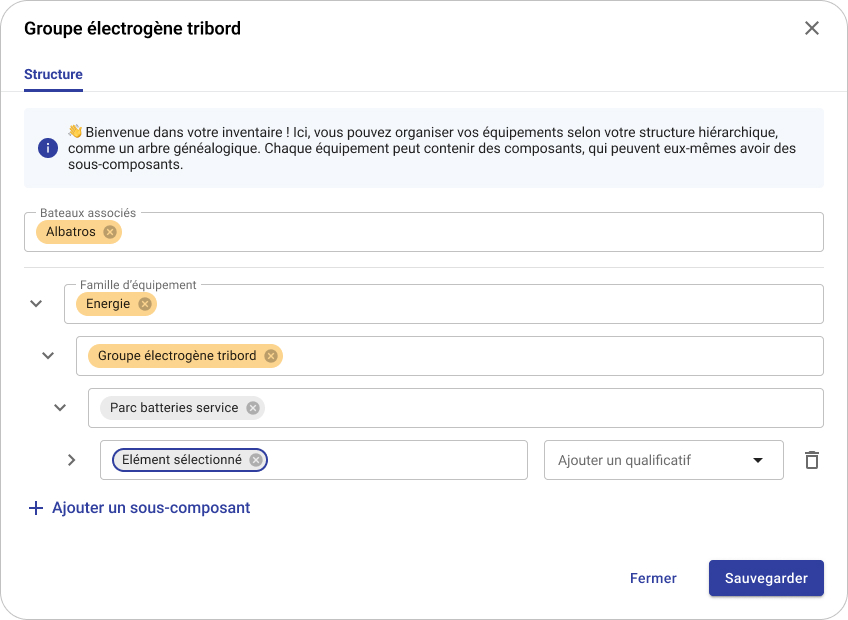Collapse the Groupe électrogène tribord row
848x620 pixels.
(47, 355)
